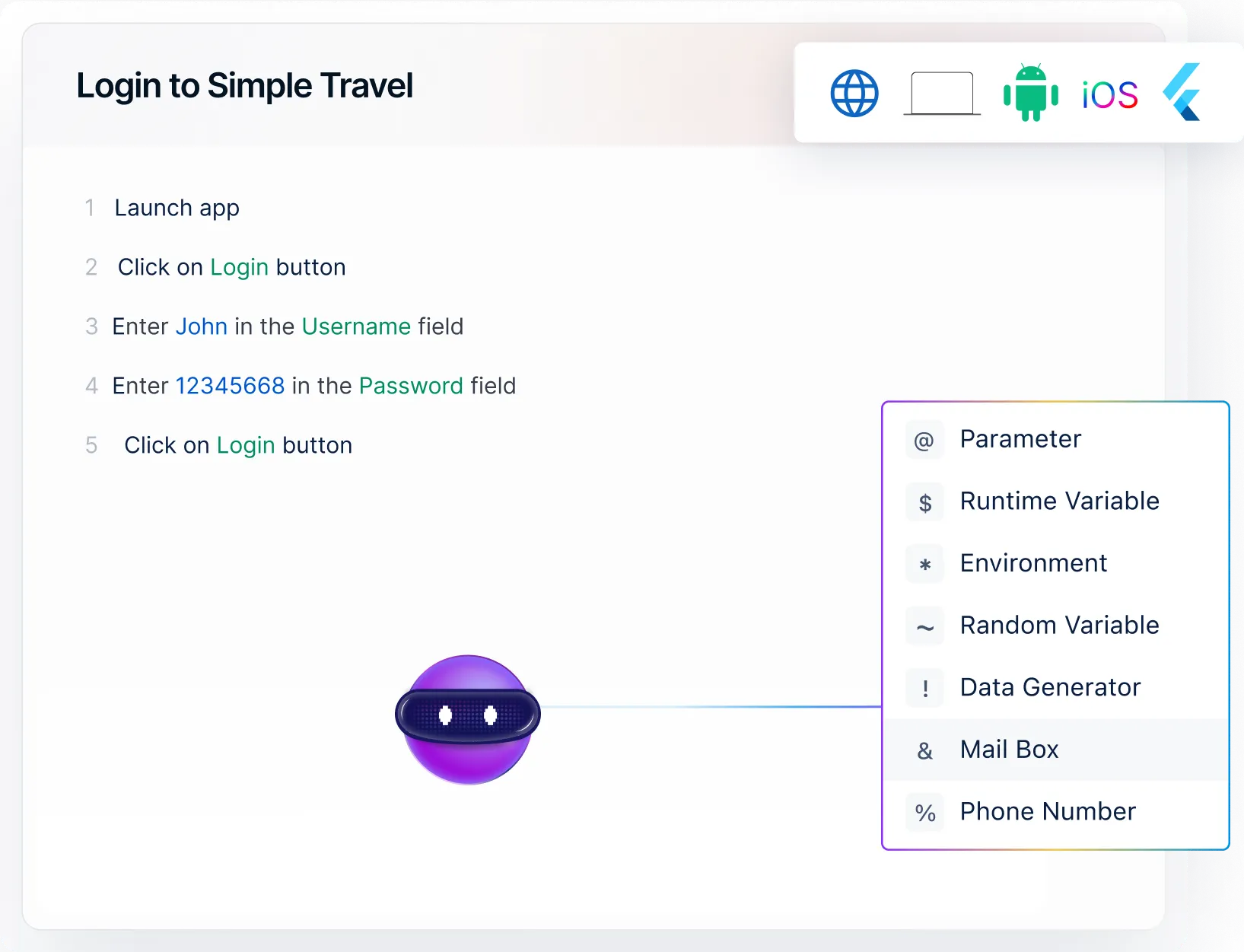The width and height of the screenshot is (1244, 952).
Task: Click the Username highlighted text
Action: [356, 326]
